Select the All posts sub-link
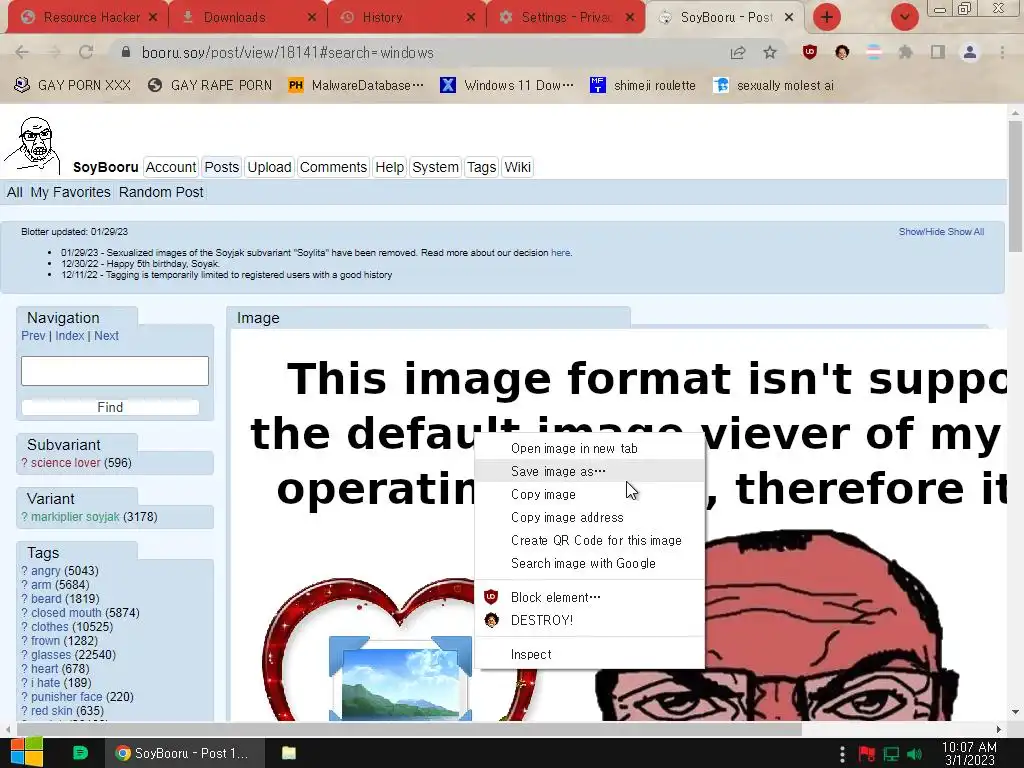 [14, 193]
